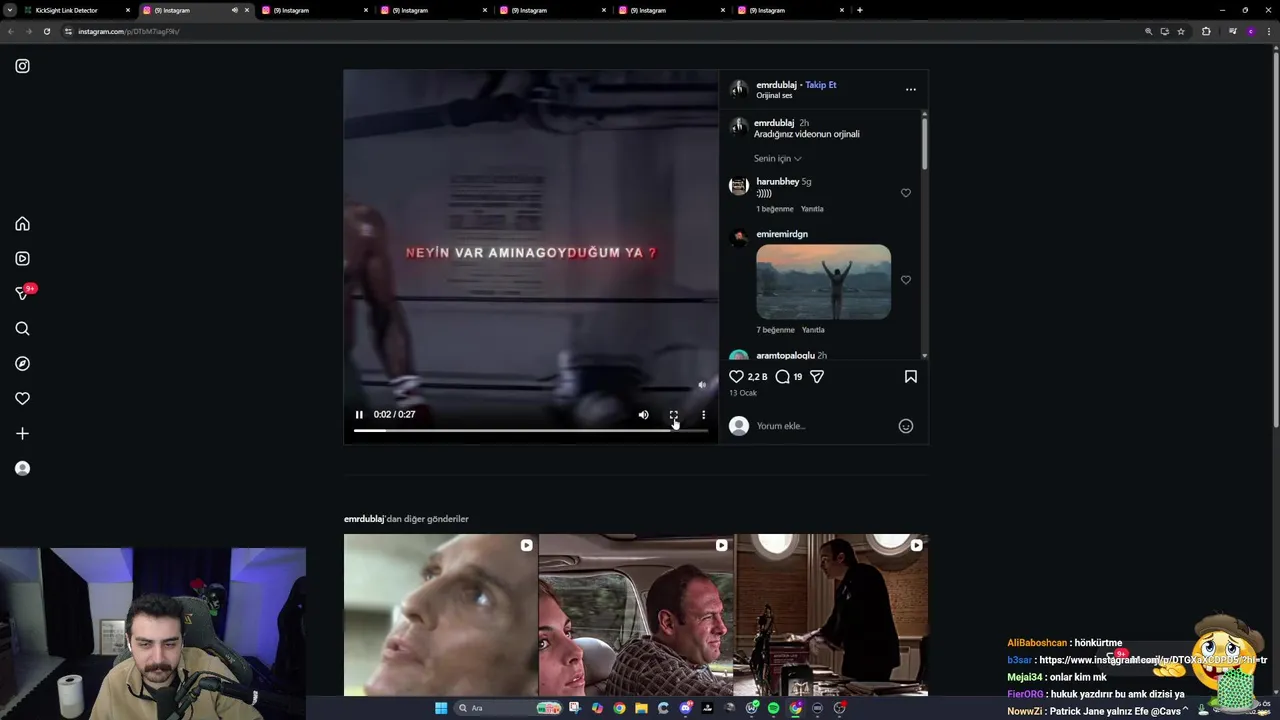The width and height of the screenshot is (1280, 720).
Task: Like emiremirdgn's comment
Action: coord(905,280)
